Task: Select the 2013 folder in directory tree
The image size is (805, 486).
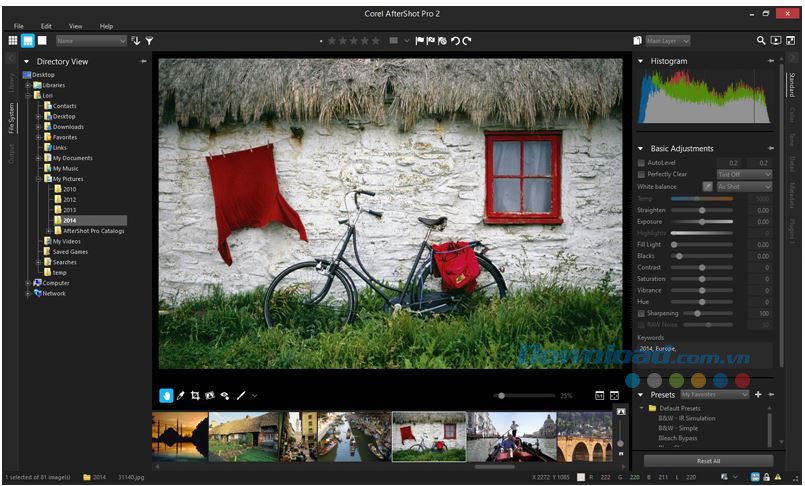Action: (x=69, y=210)
